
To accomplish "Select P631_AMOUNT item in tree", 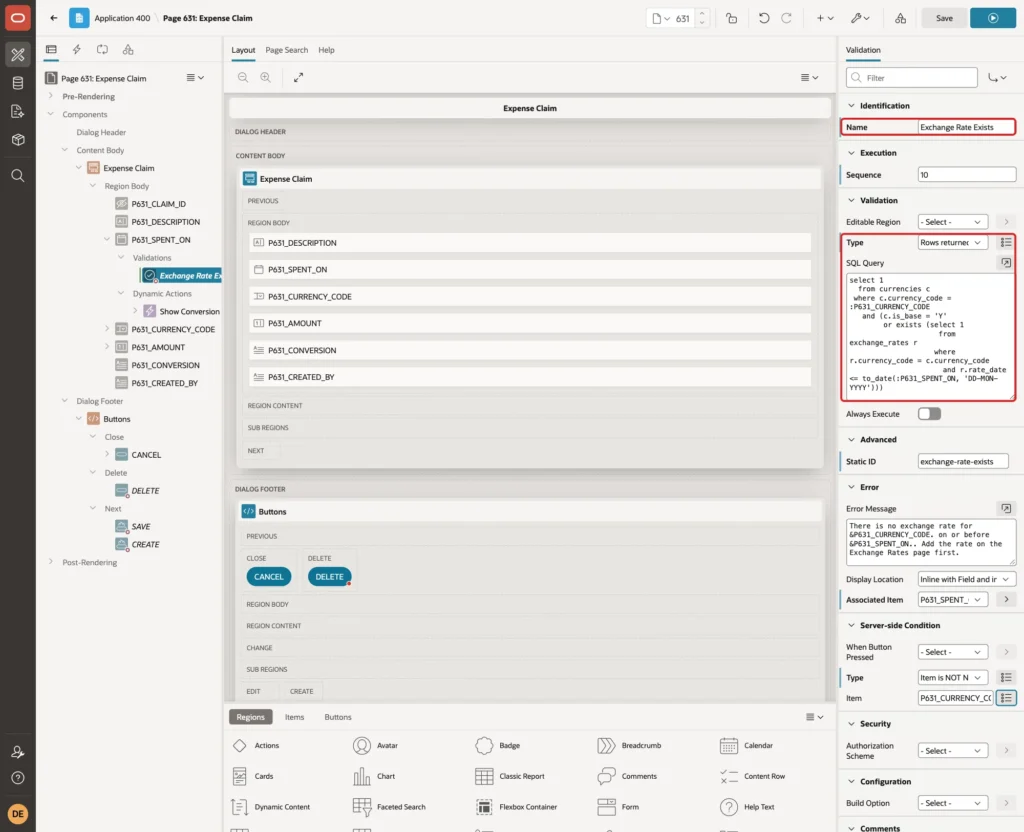I will tap(158, 347).
